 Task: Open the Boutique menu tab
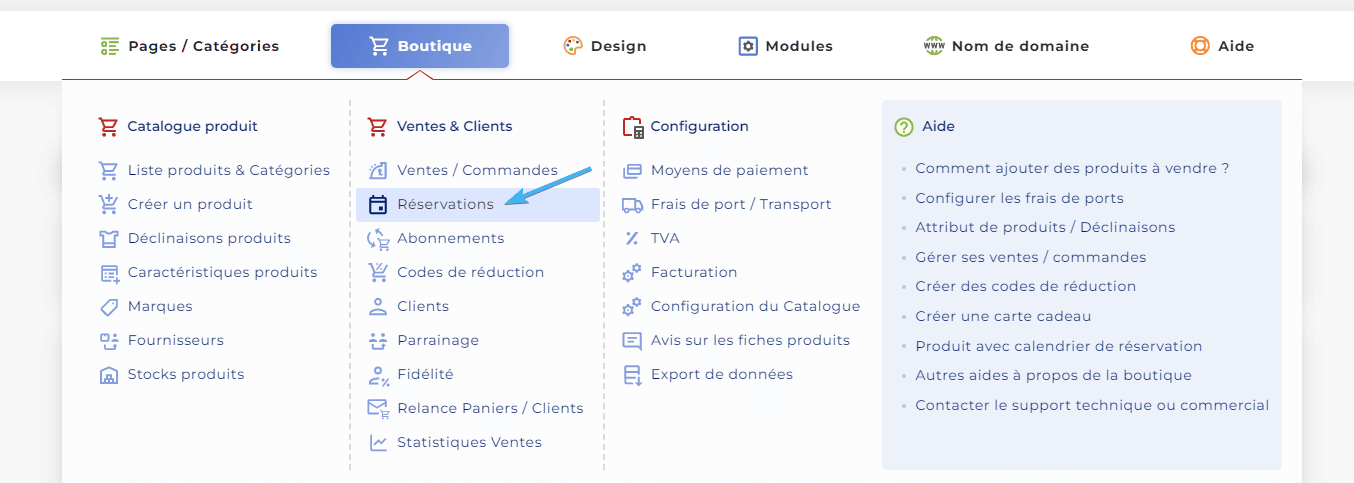click(420, 46)
